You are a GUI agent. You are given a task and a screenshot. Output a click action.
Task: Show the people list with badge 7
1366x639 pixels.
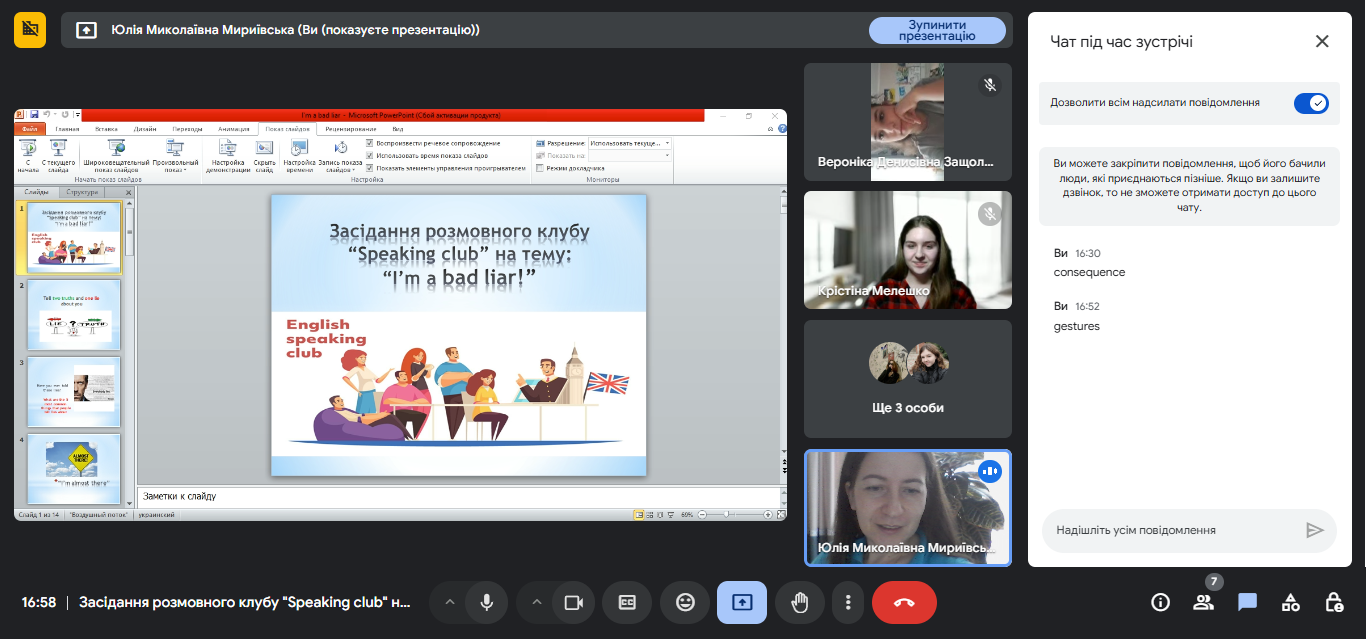pyautogui.click(x=1203, y=602)
